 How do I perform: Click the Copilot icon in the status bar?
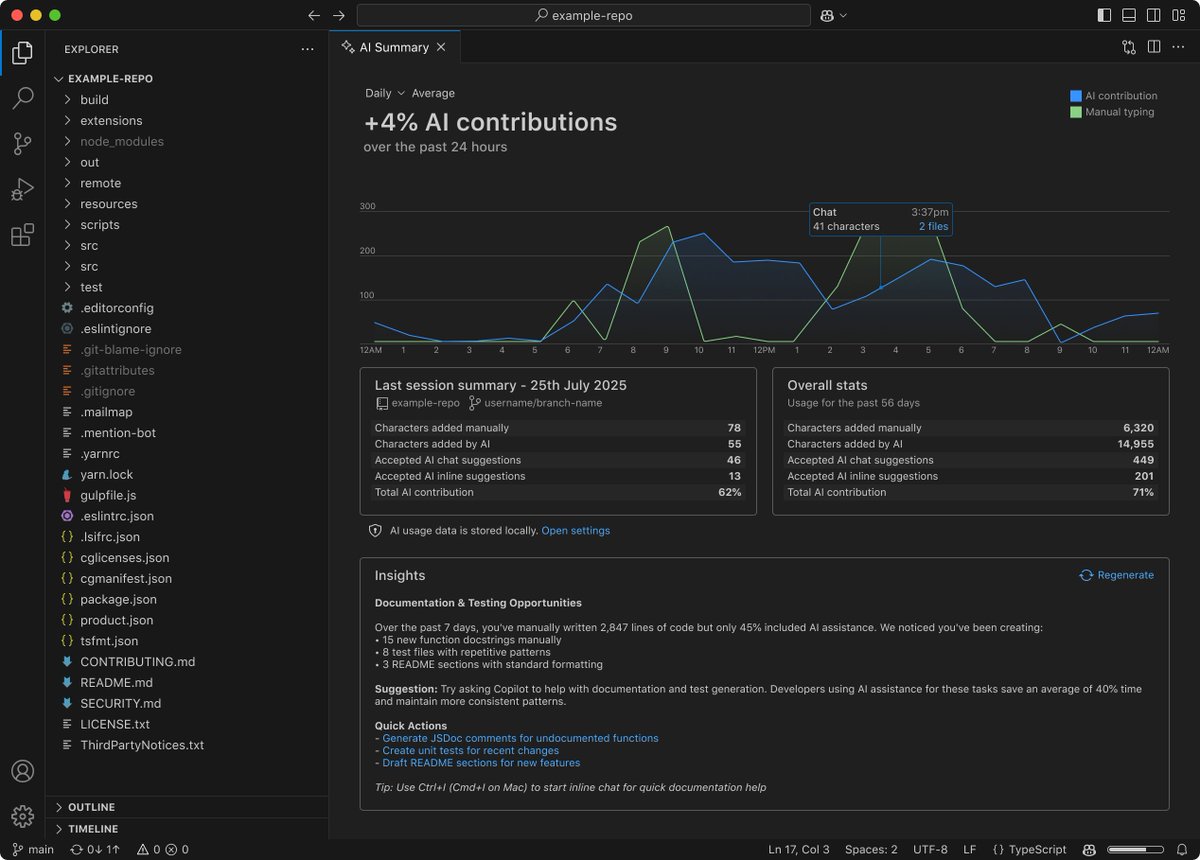[1089, 849]
